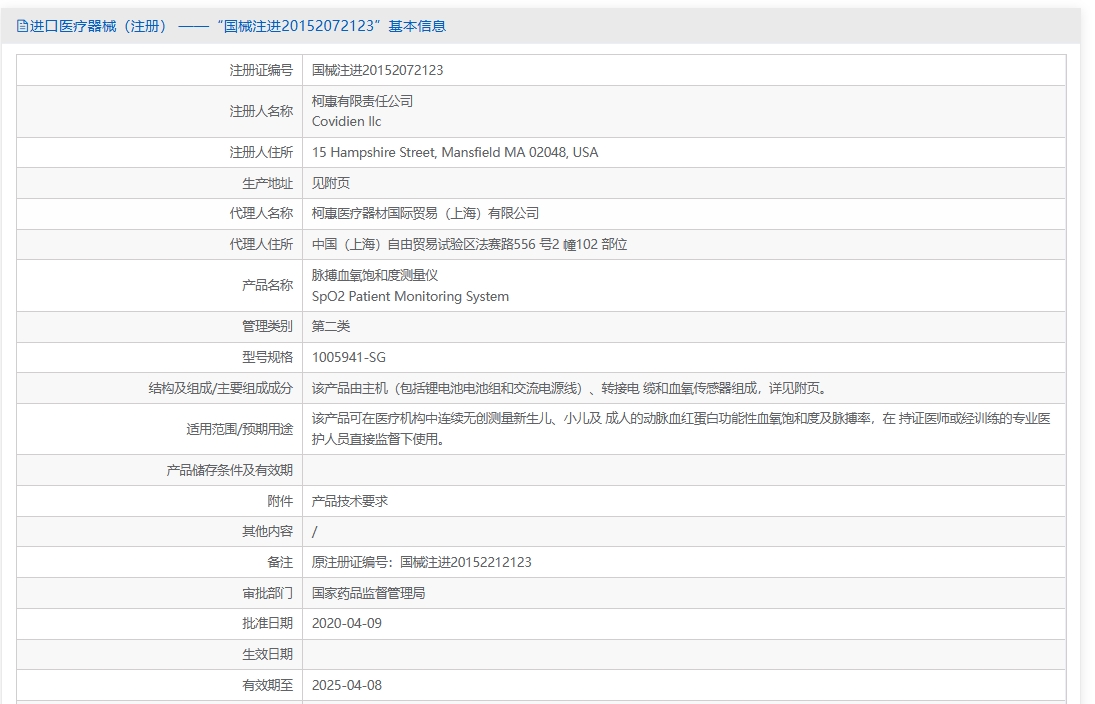Select model number 1005941-SG
This screenshot has height=704, width=1095.
(x=348, y=358)
